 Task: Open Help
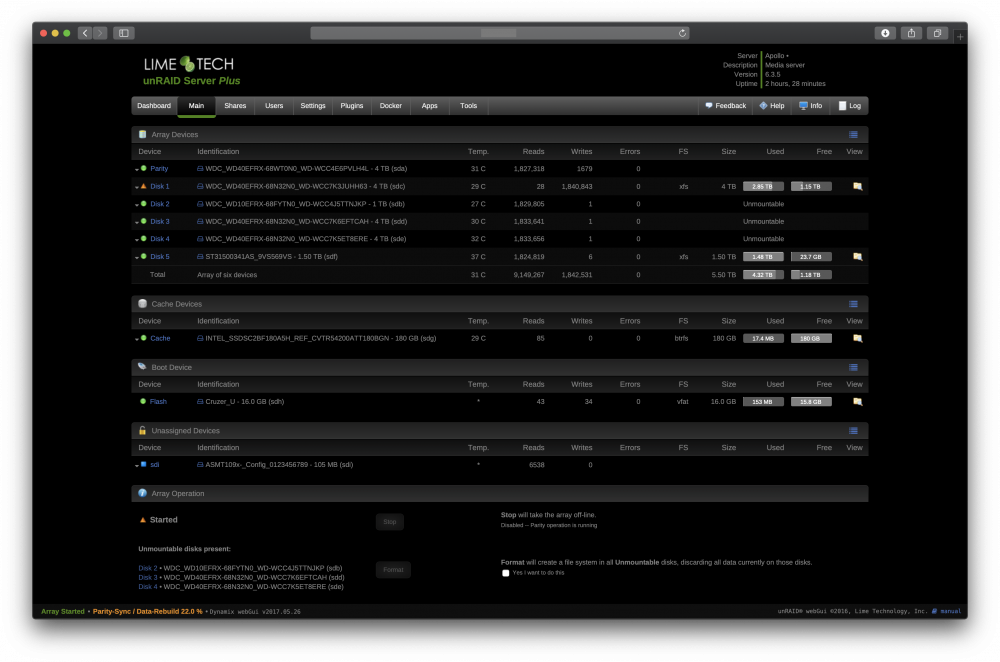pyautogui.click(x=772, y=106)
